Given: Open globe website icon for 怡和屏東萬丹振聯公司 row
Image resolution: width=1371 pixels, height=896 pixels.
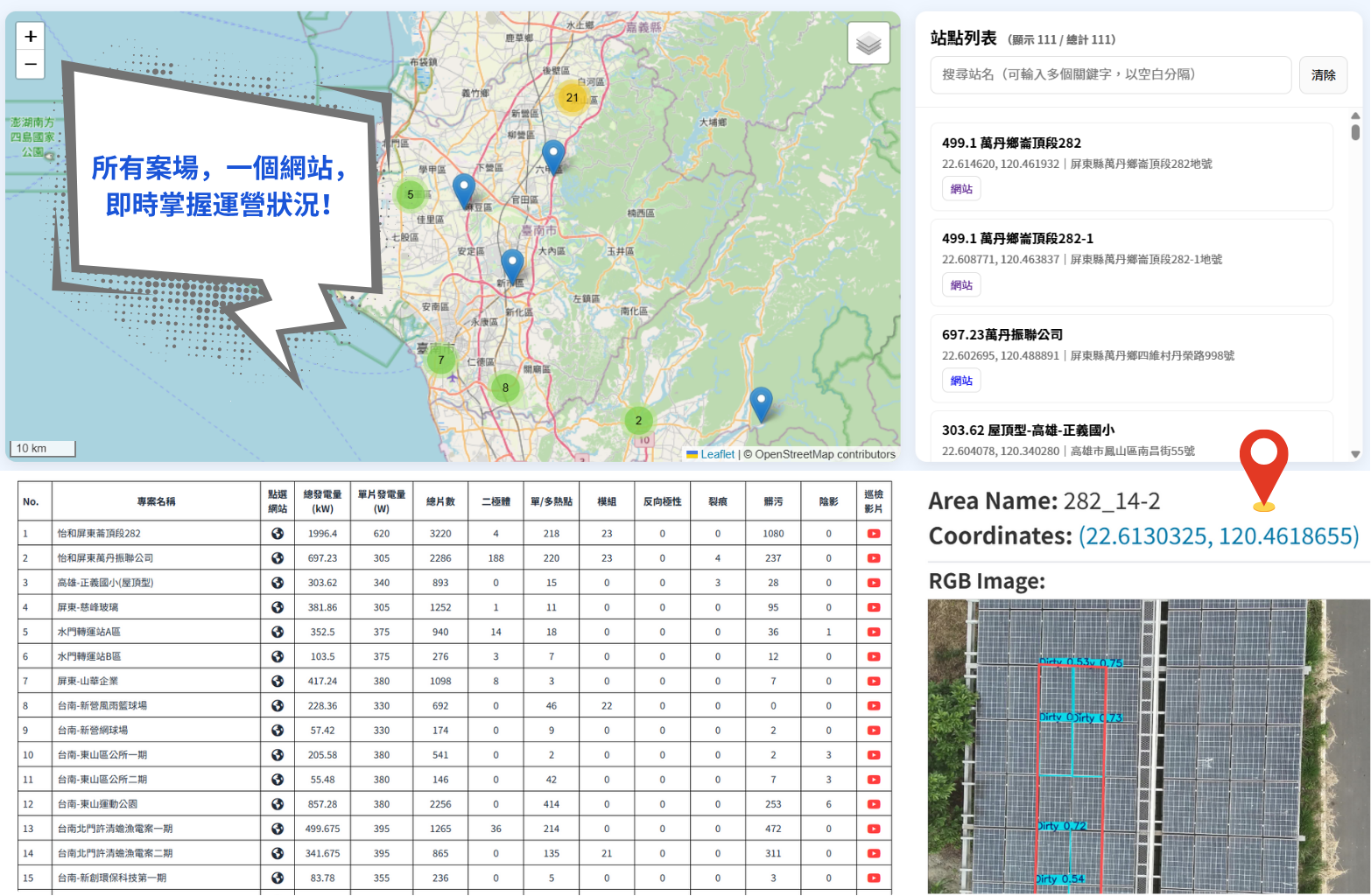Looking at the screenshot, I should click(x=278, y=558).
